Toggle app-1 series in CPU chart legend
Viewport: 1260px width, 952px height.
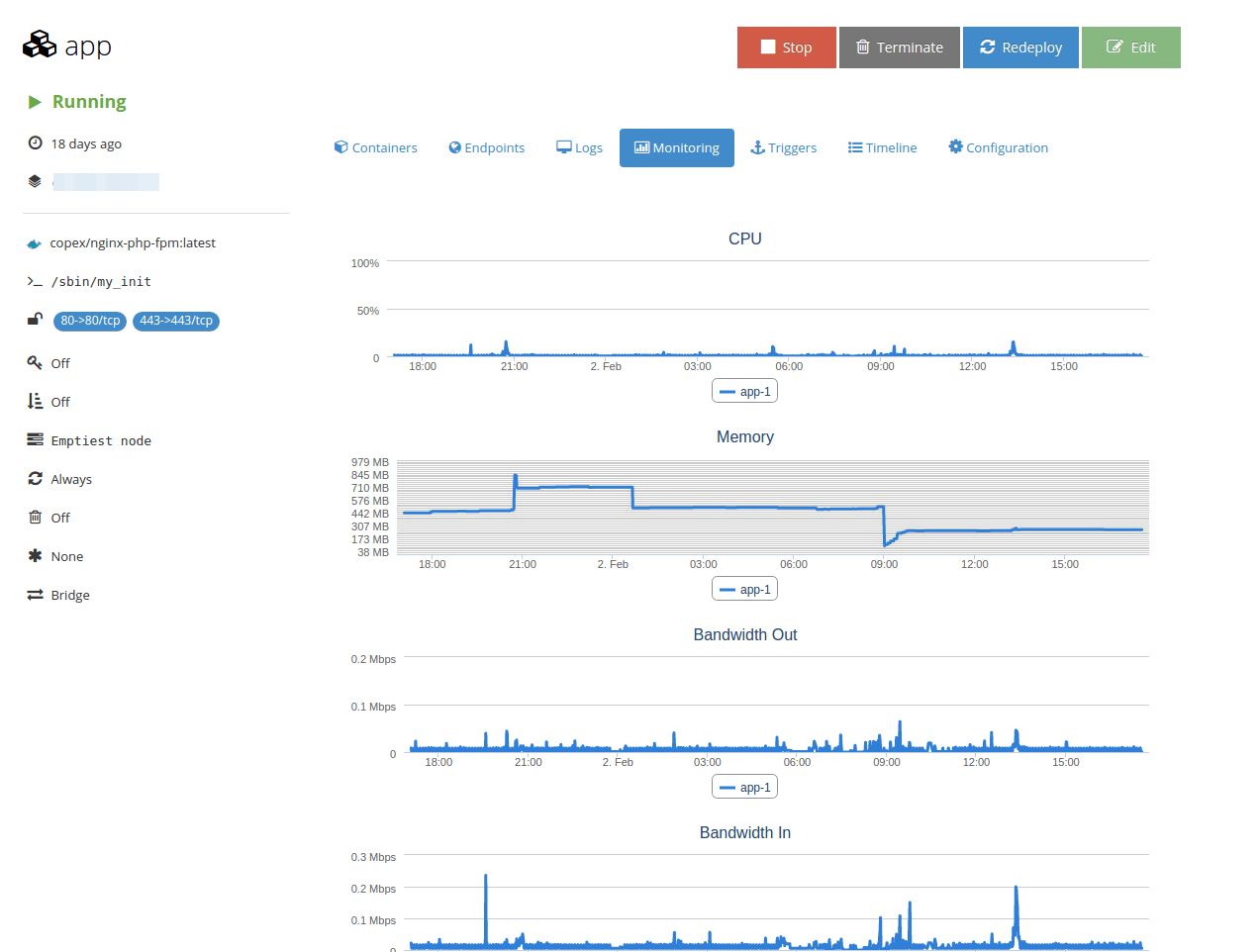click(744, 391)
